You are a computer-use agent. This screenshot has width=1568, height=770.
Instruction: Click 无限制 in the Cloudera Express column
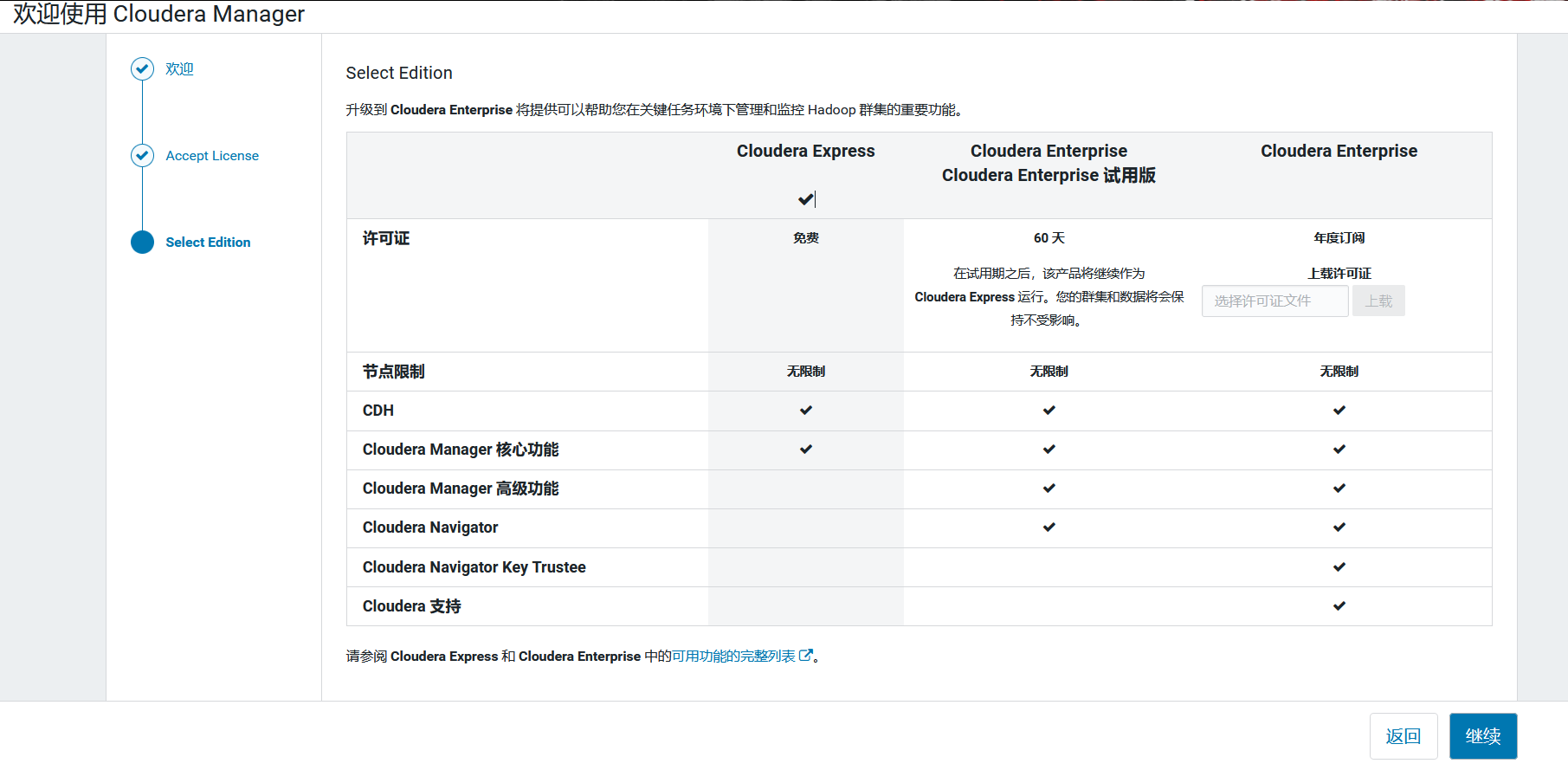coord(806,372)
